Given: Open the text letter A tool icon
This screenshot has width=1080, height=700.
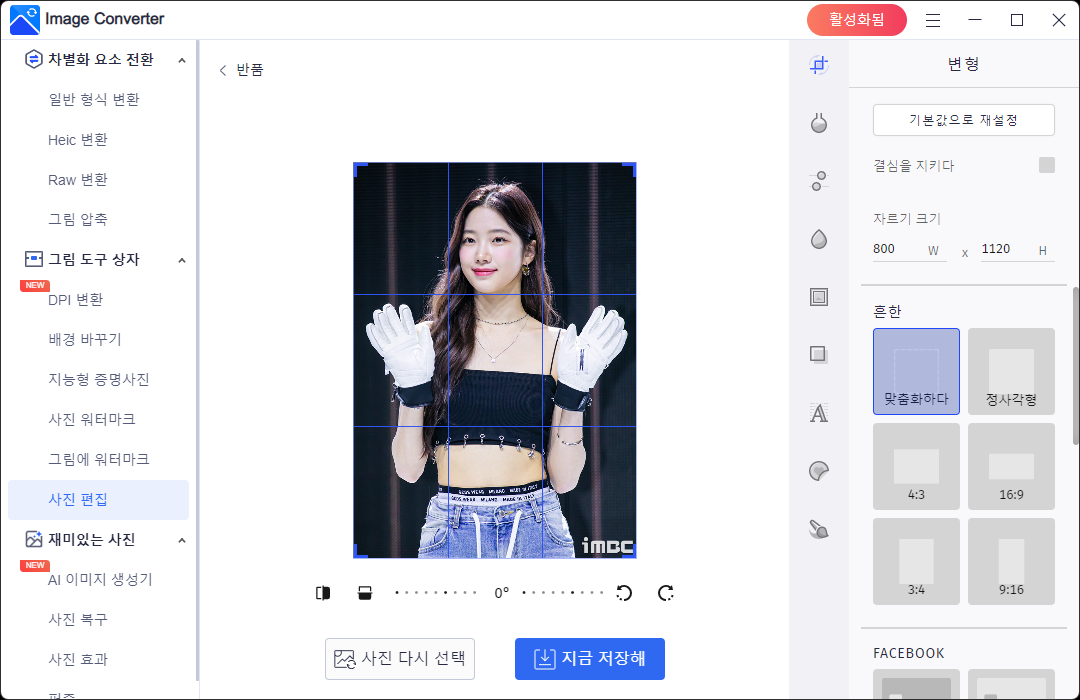Looking at the screenshot, I should pyautogui.click(x=818, y=413).
